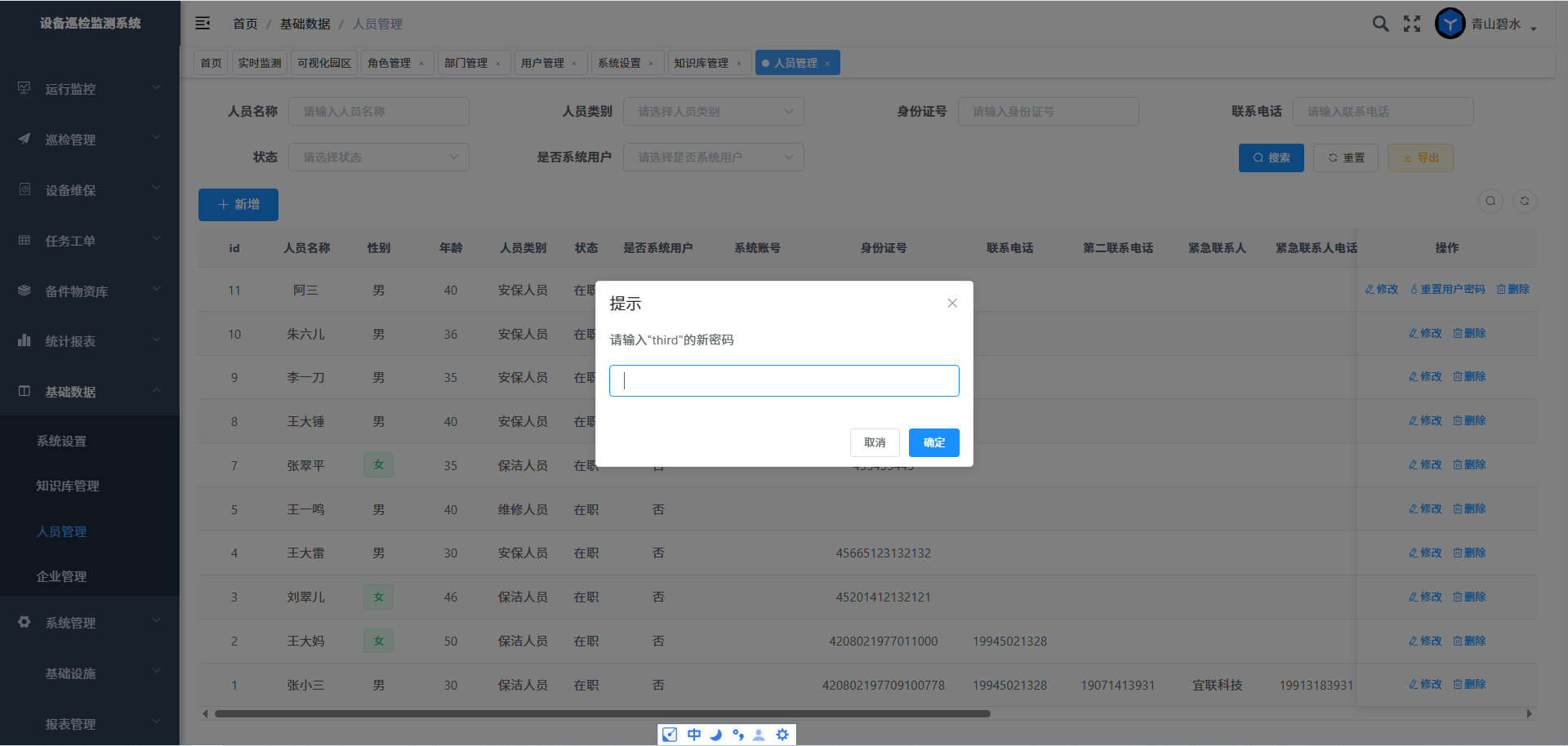1568x746 pixels.
Task: Open the 是否系统用户 dropdown
Action: tap(713, 158)
